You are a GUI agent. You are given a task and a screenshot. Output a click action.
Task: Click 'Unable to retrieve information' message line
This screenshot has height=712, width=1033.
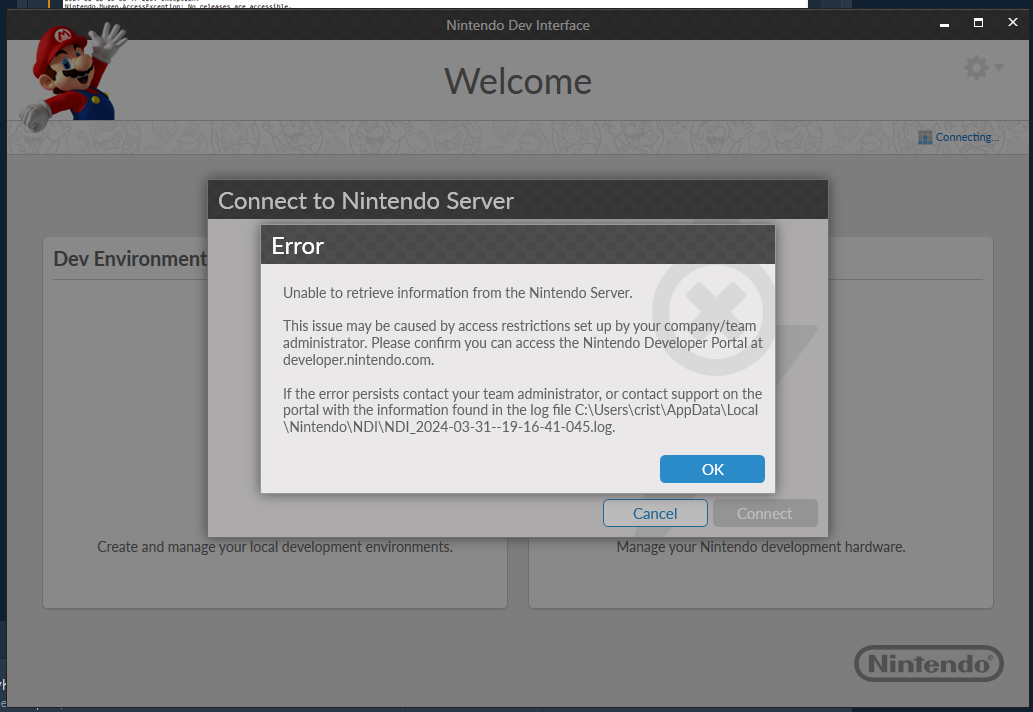458,292
